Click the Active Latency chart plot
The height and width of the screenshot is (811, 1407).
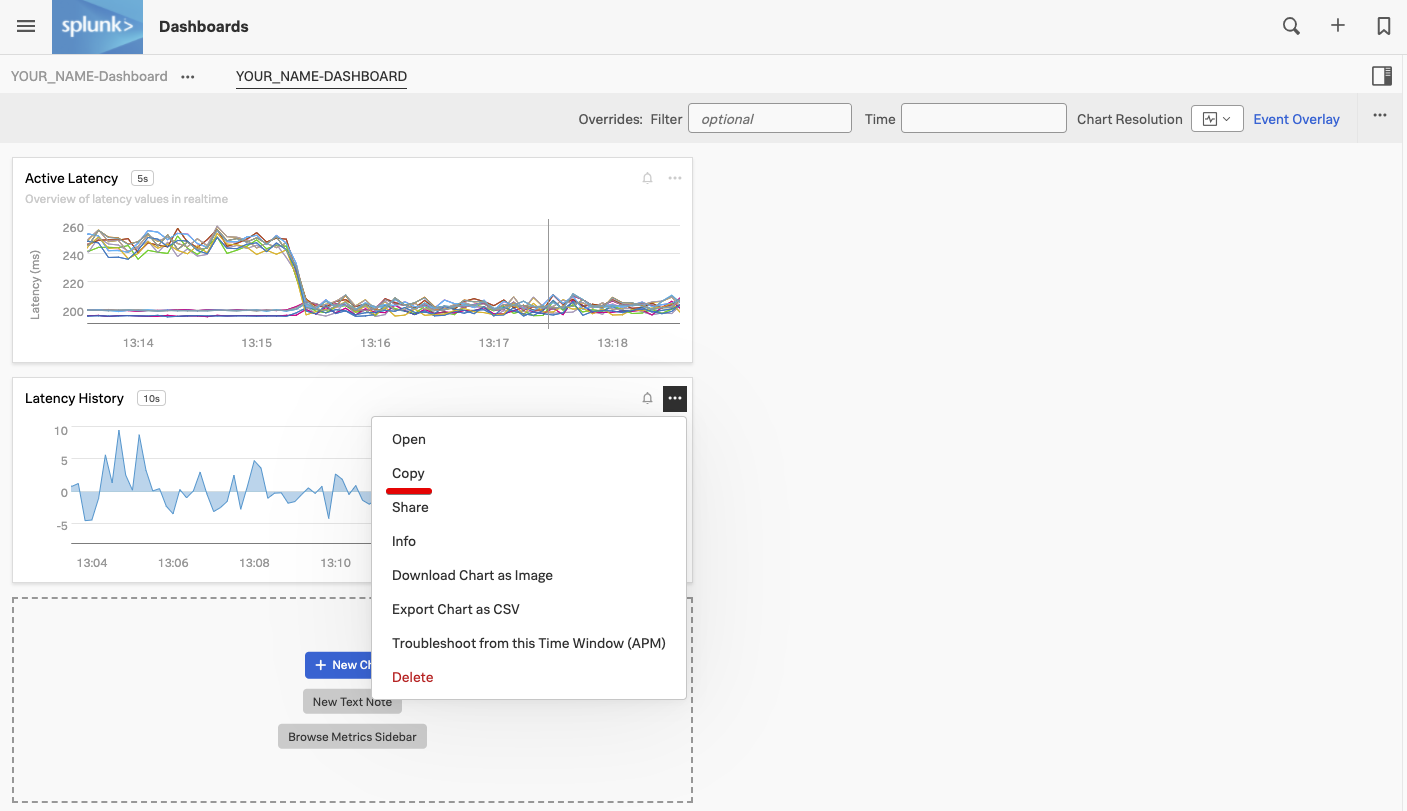(x=383, y=272)
